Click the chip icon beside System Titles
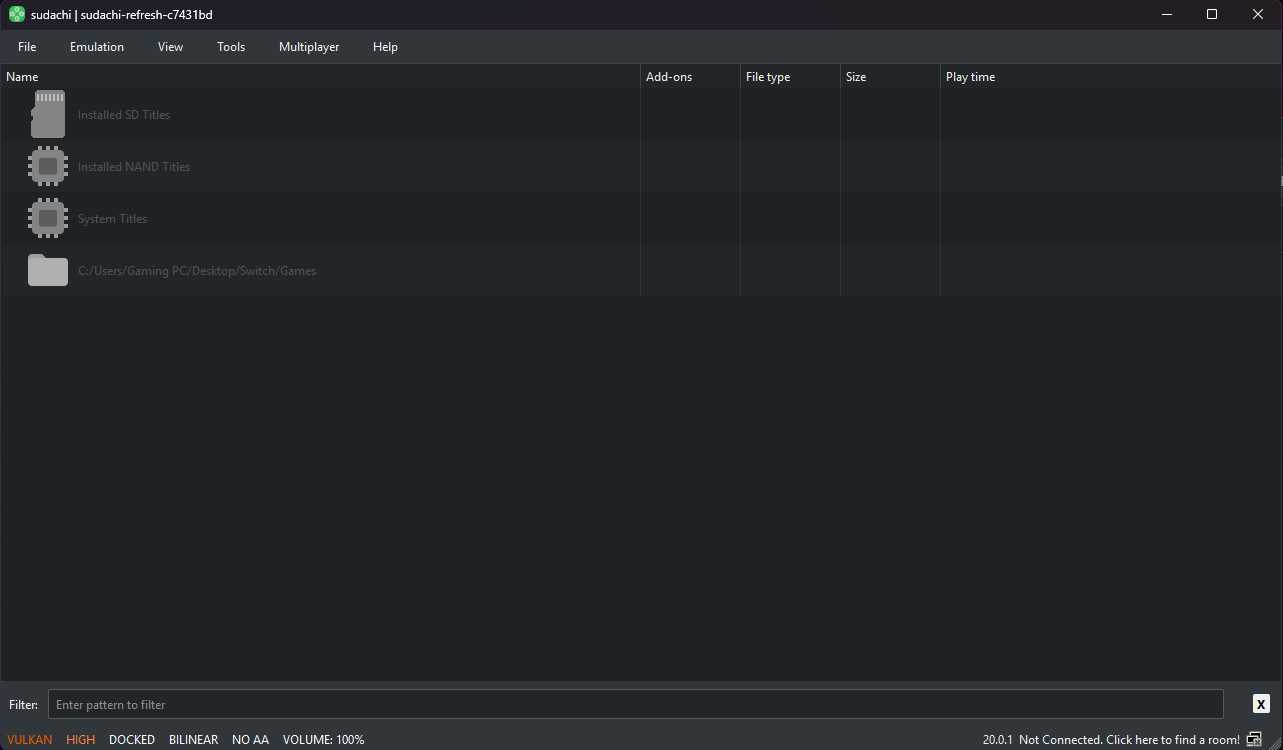Image resolution: width=1283 pixels, height=750 pixels. [x=48, y=218]
